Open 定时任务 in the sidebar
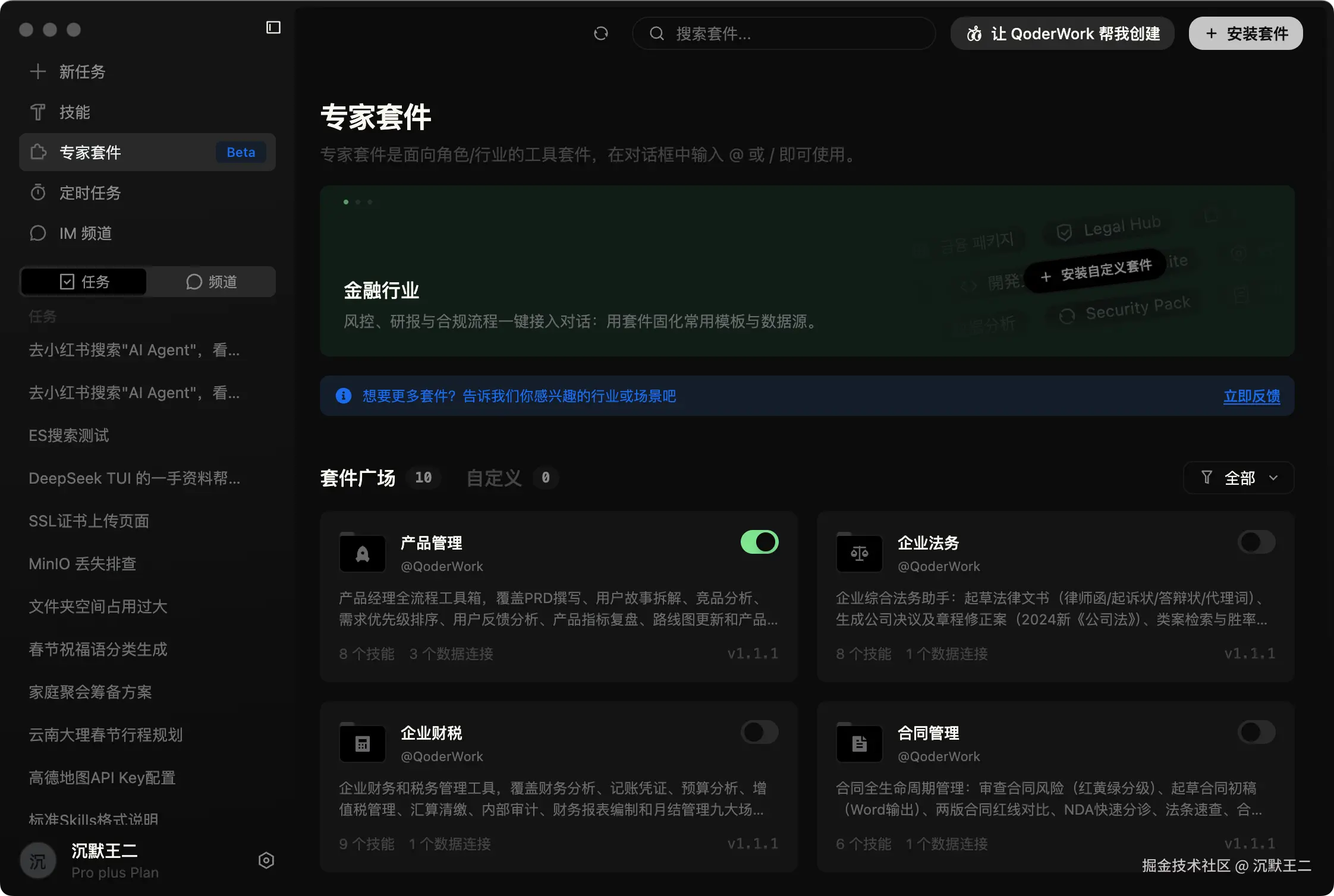 pos(147,193)
